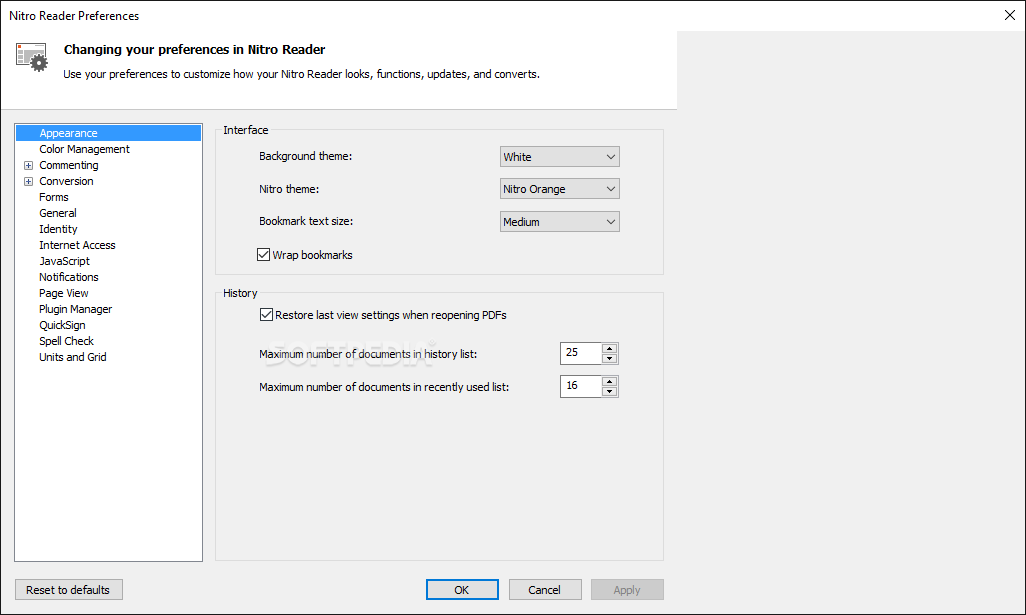Increase the history list document count

tap(610, 349)
